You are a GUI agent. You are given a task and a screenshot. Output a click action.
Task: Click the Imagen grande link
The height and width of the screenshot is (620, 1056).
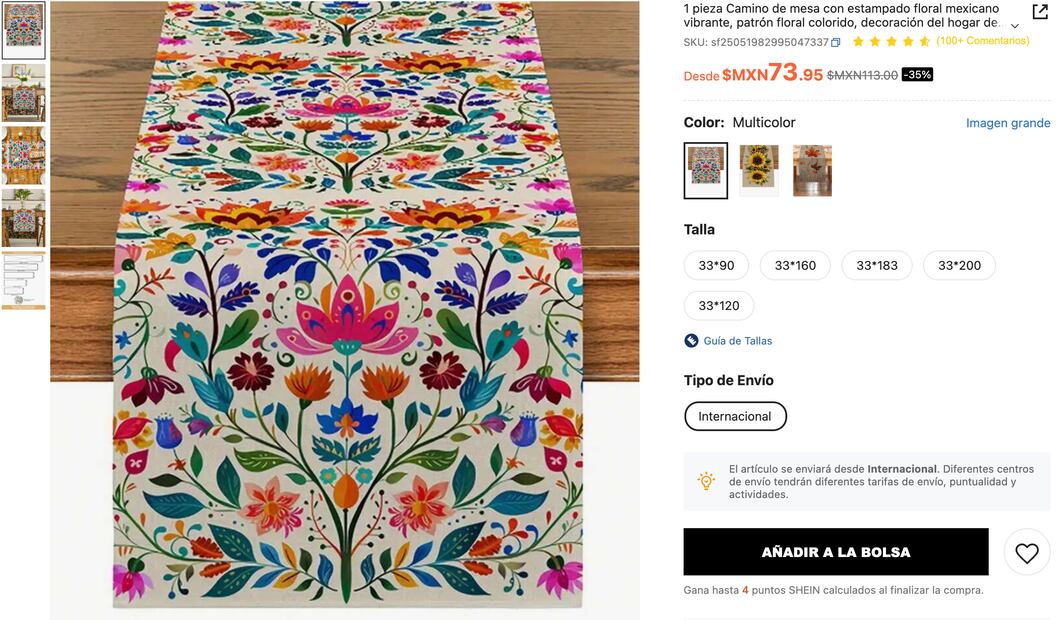coord(1008,122)
